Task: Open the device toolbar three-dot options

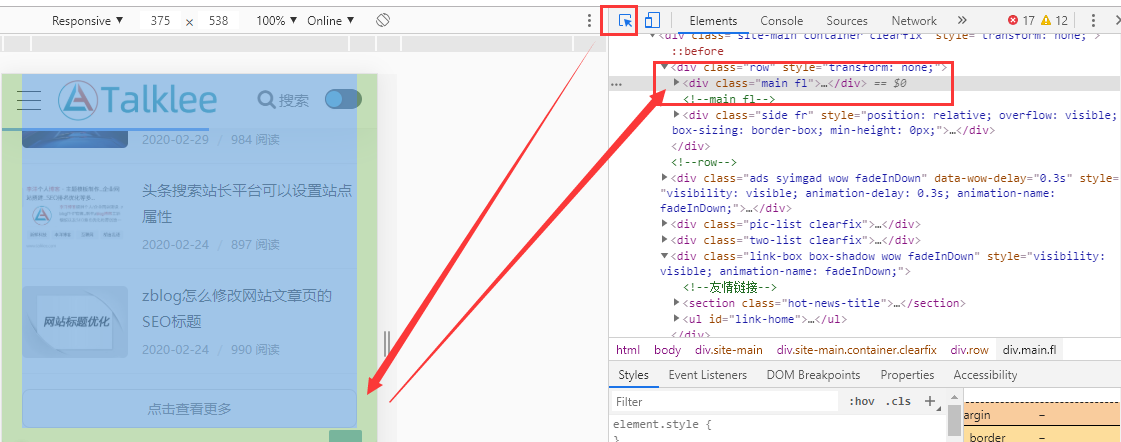Action: 589,20
